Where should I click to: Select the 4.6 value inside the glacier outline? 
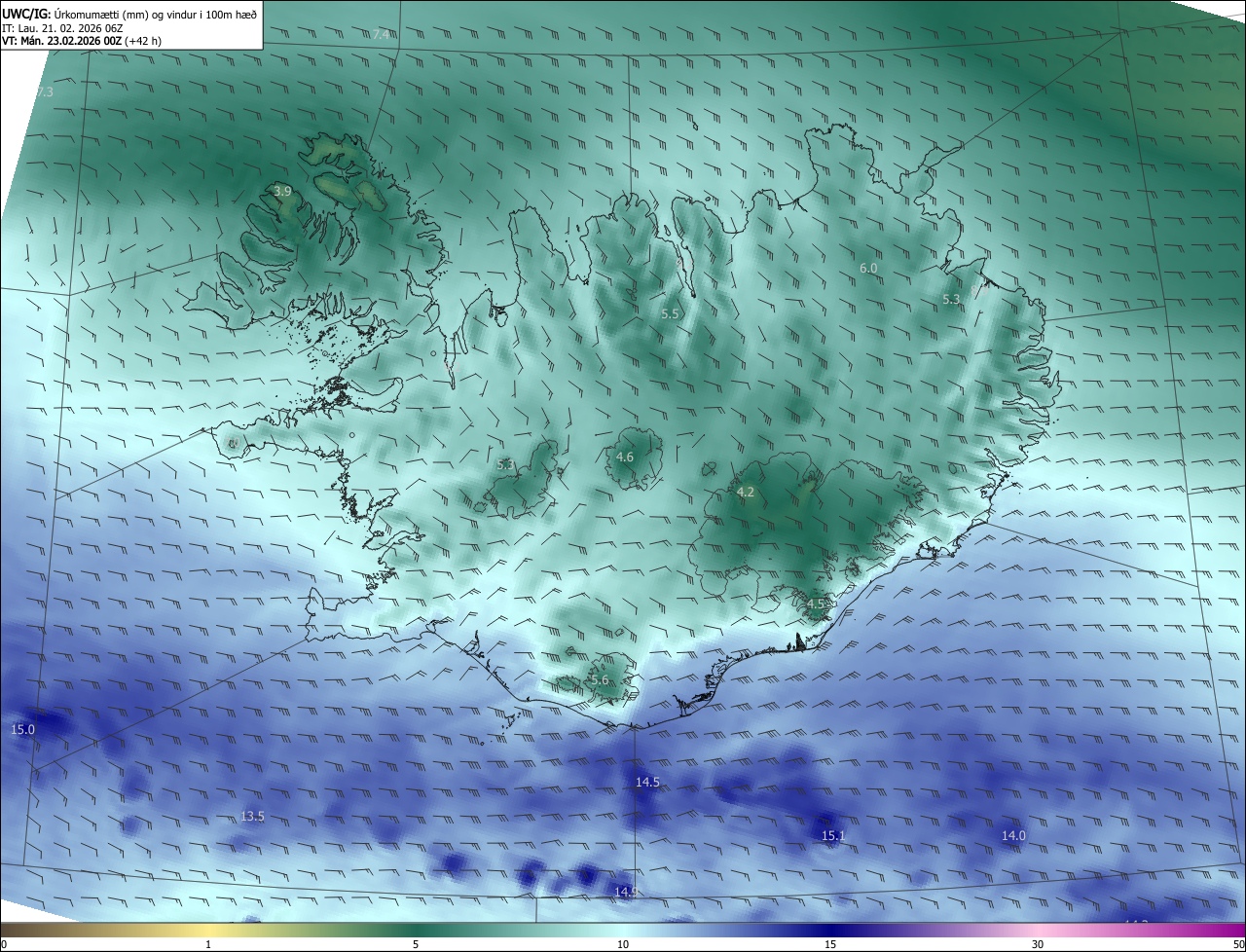tap(625, 458)
